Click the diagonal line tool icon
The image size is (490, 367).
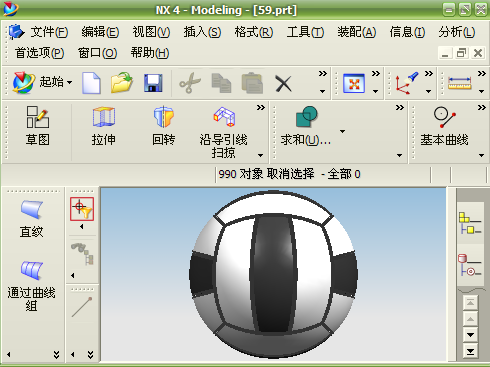[x=82, y=307]
